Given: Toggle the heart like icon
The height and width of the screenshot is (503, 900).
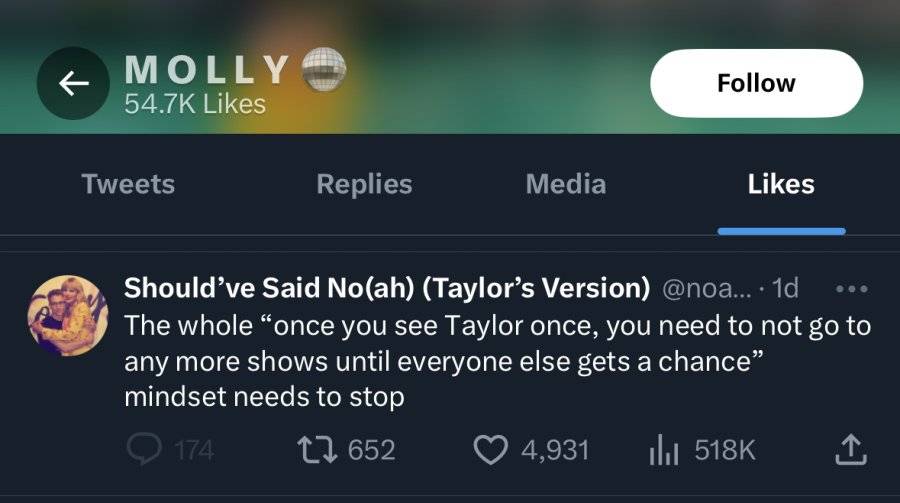Looking at the screenshot, I should click(491, 450).
